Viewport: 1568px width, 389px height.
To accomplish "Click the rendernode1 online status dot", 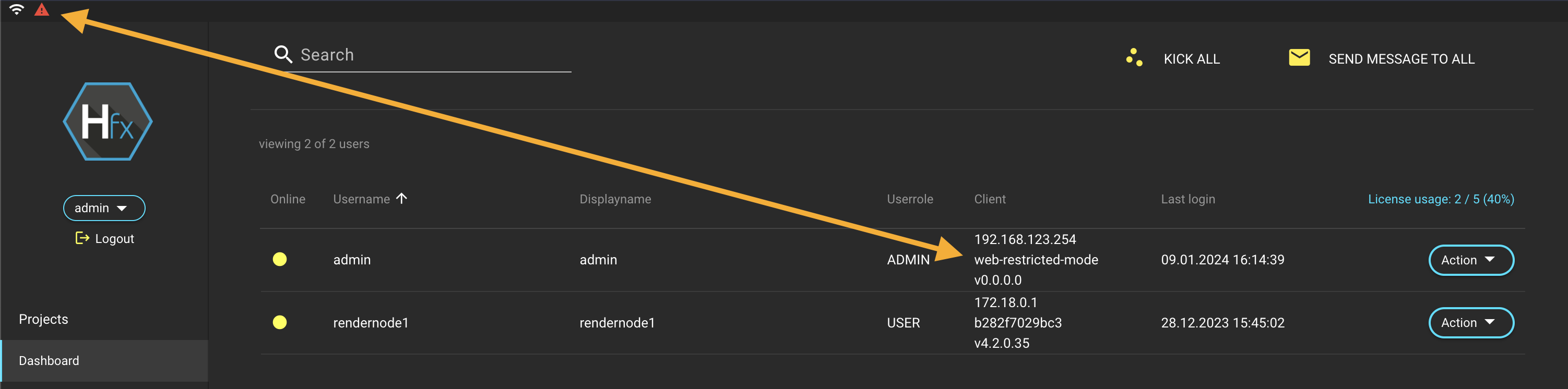I will [x=280, y=322].
